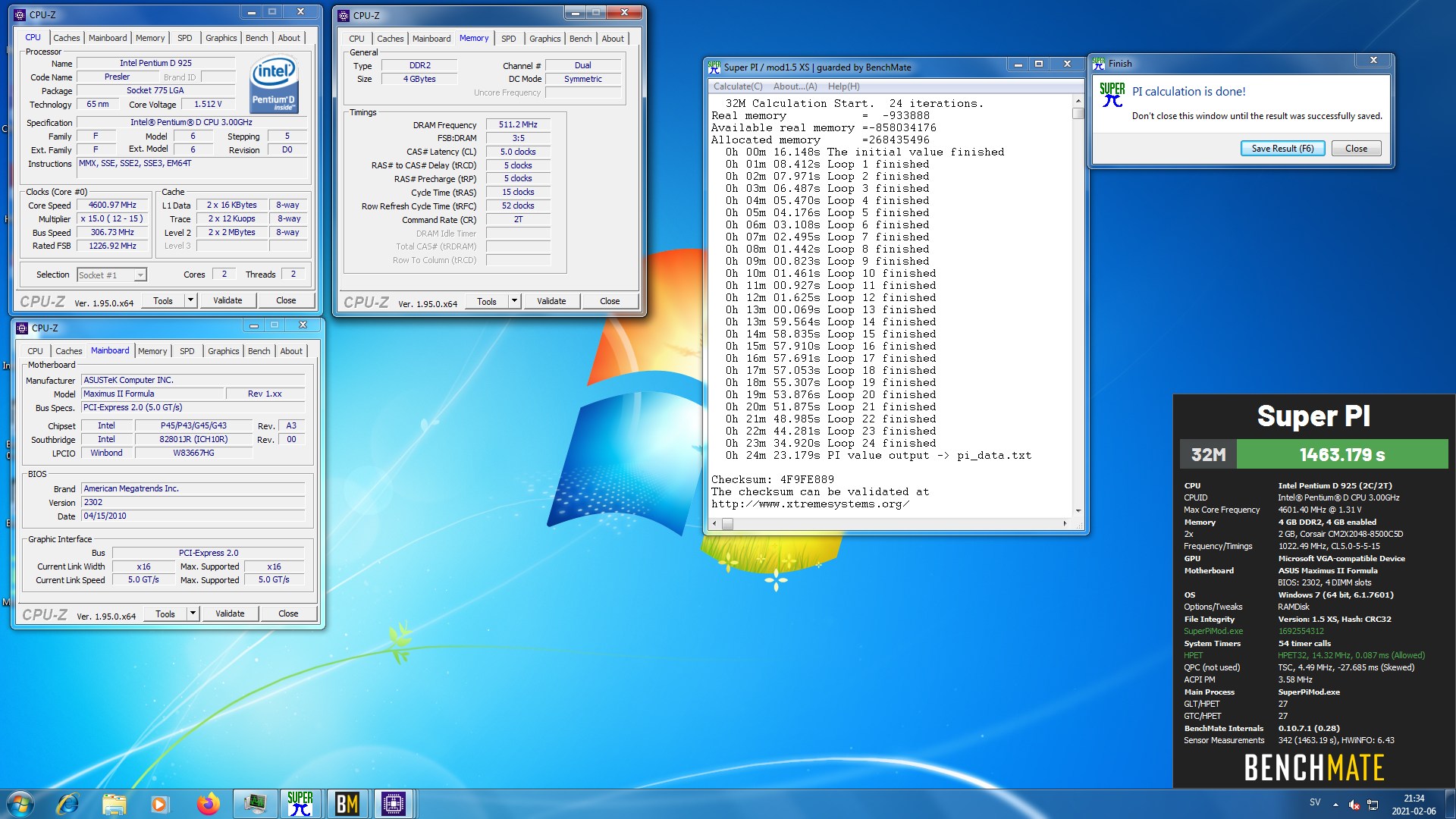The height and width of the screenshot is (819, 1456).
Task: Click Validate in the Mainboard window
Action: tap(230, 613)
